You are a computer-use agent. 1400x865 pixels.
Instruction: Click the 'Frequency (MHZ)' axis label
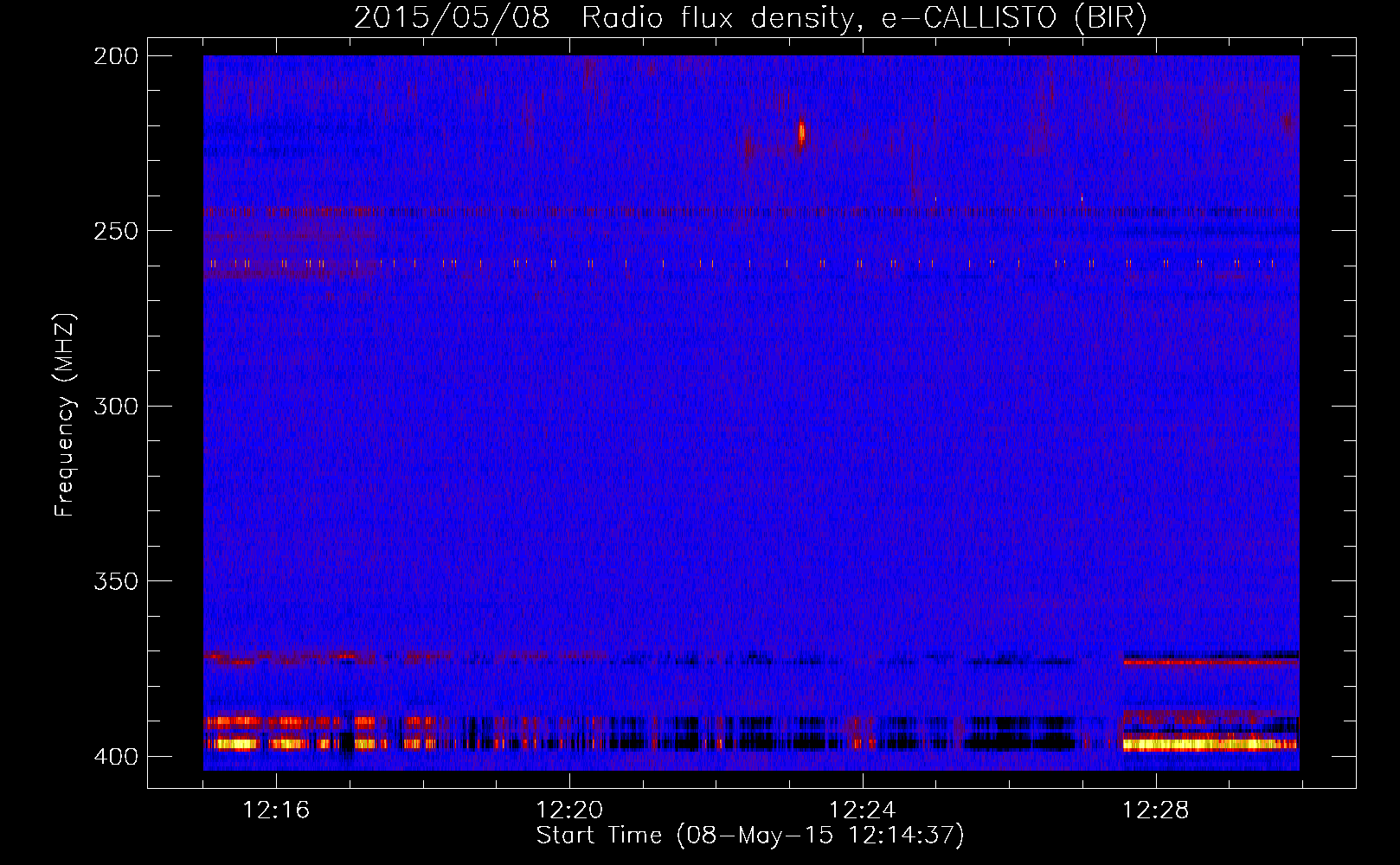click(65, 414)
